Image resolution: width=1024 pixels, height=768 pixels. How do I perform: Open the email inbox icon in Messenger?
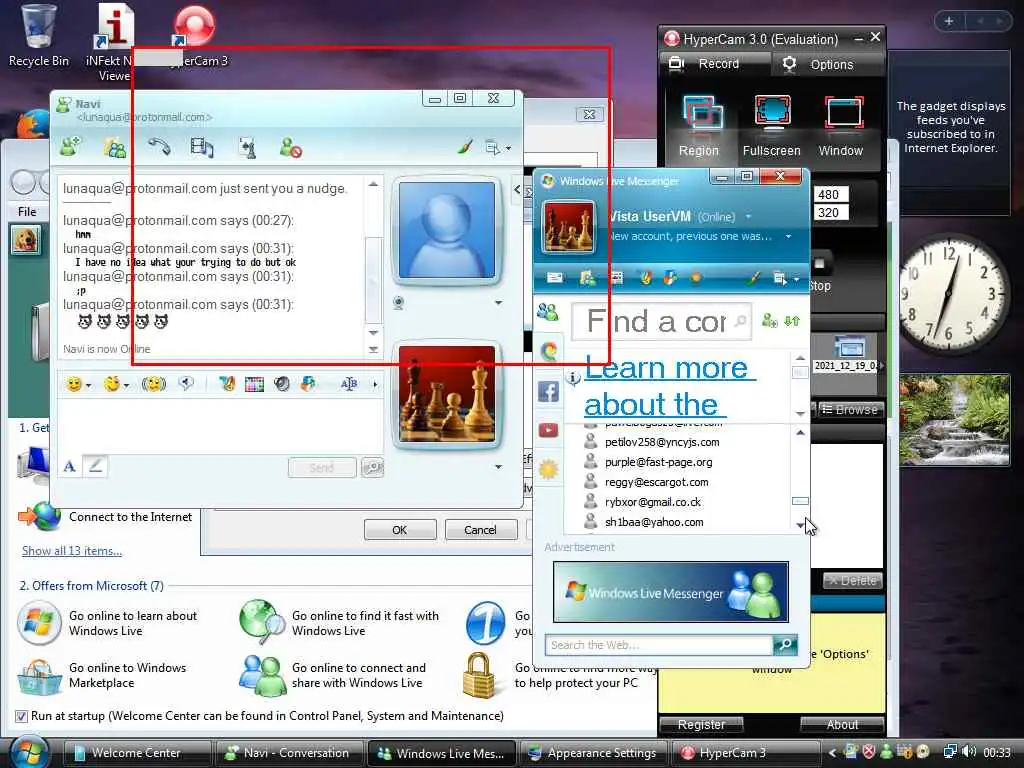554,278
